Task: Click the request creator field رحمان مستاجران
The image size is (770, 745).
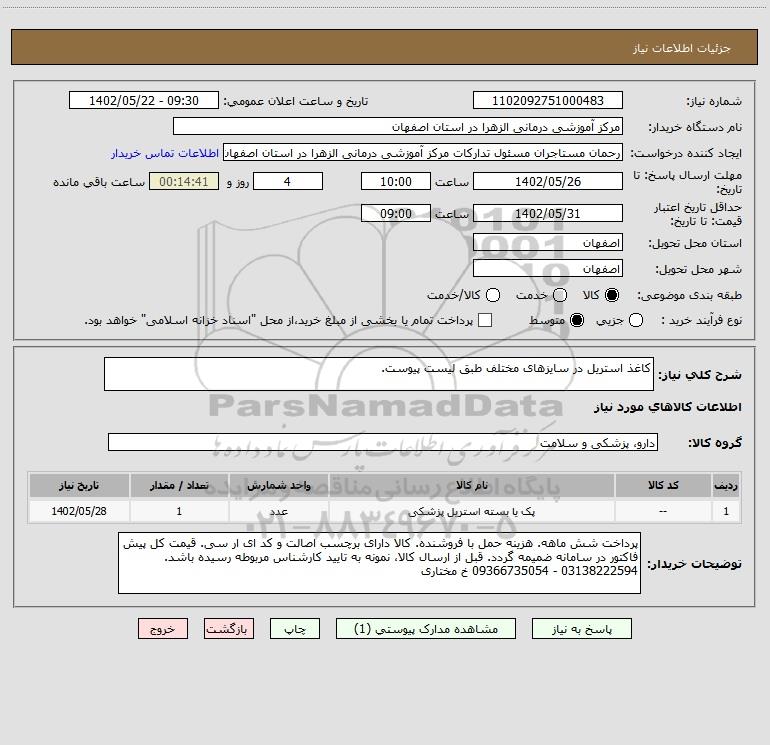Action: pyautogui.click(x=423, y=152)
